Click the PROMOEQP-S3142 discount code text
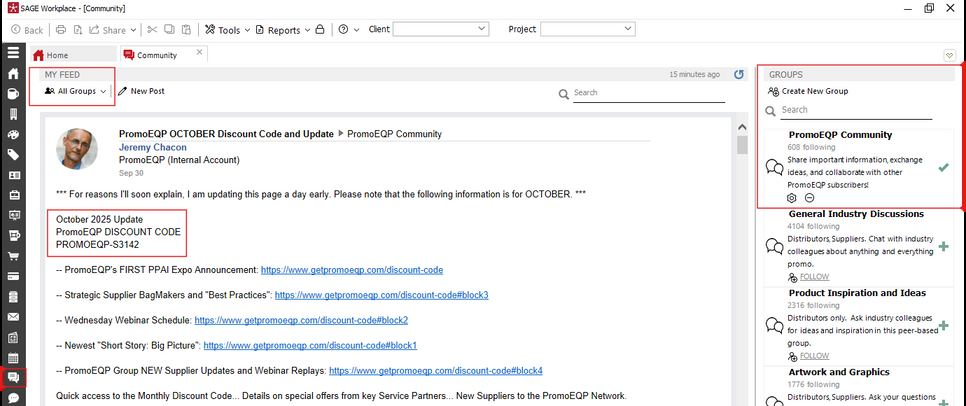The image size is (966, 406). (97, 245)
